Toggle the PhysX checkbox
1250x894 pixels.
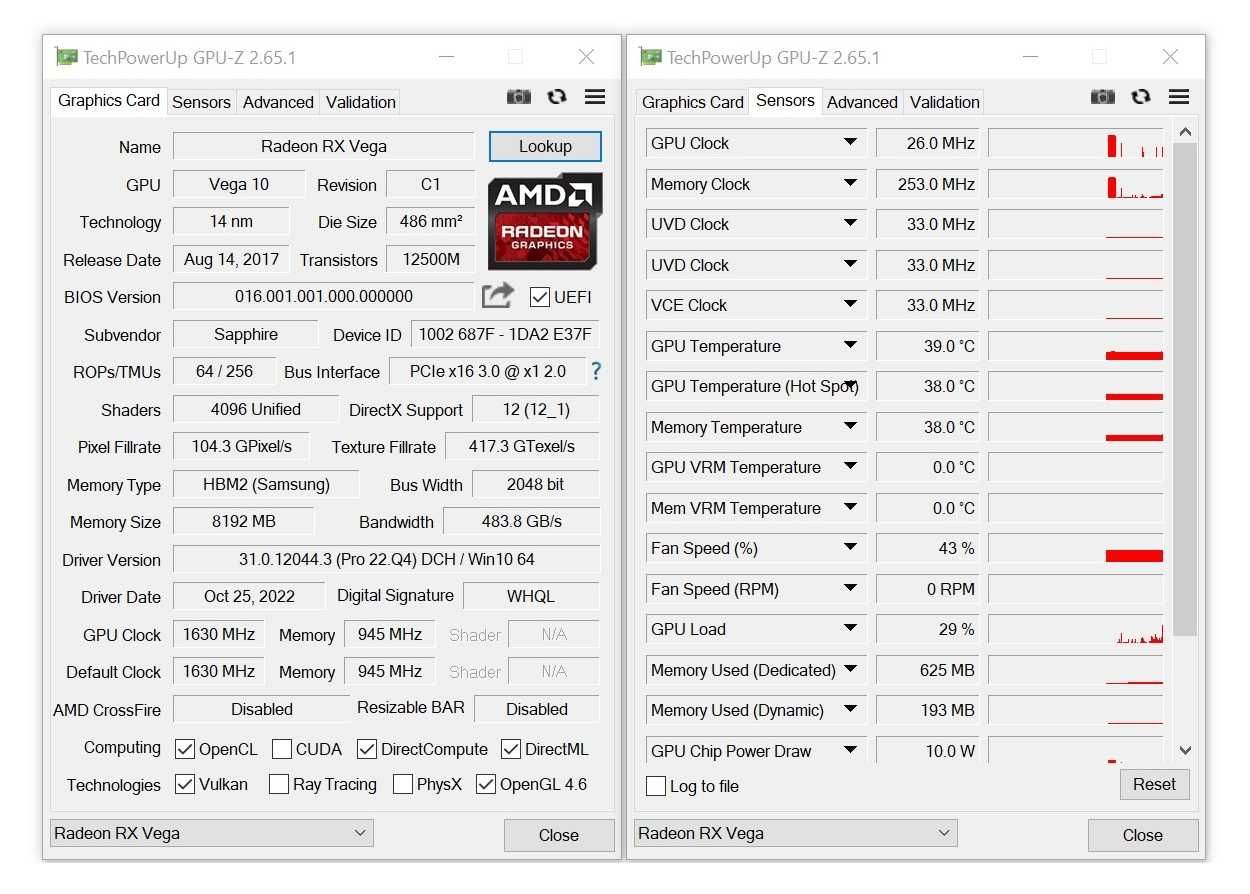click(x=403, y=784)
